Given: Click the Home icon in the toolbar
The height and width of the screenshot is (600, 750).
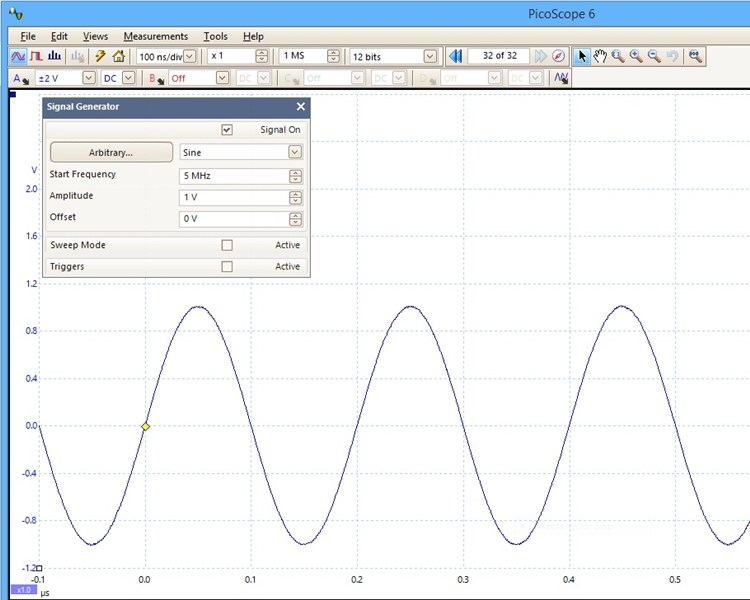Looking at the screenshot, I should (118, 56).
